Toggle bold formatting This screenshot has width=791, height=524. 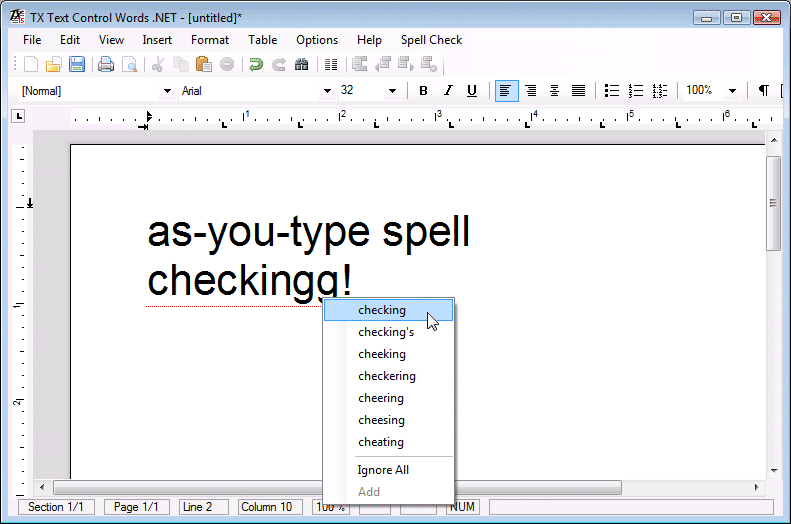point(423,91)
